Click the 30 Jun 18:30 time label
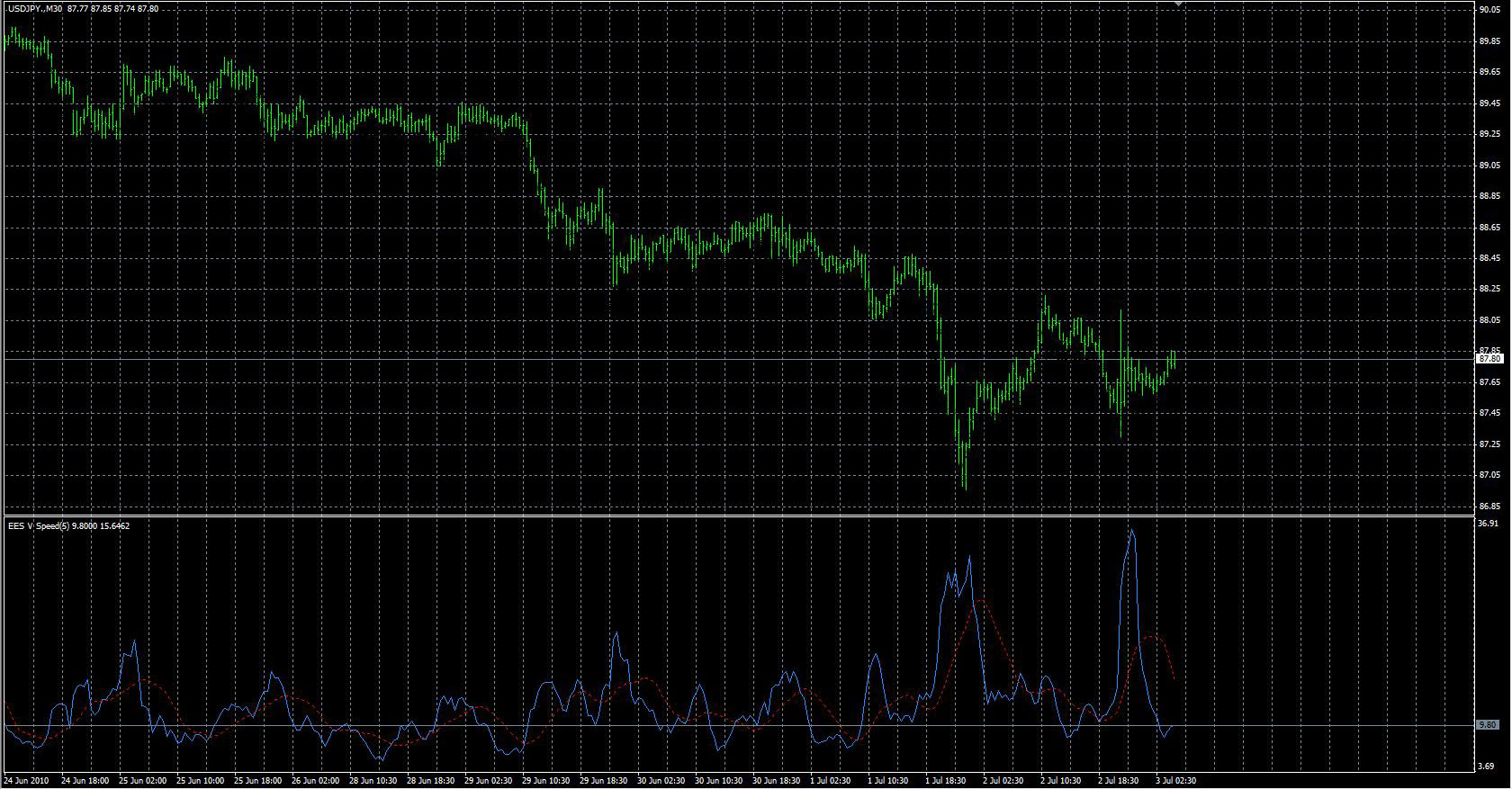This screenshot has width=1512, height=789. pyautogui.click(x=776, y=781)
